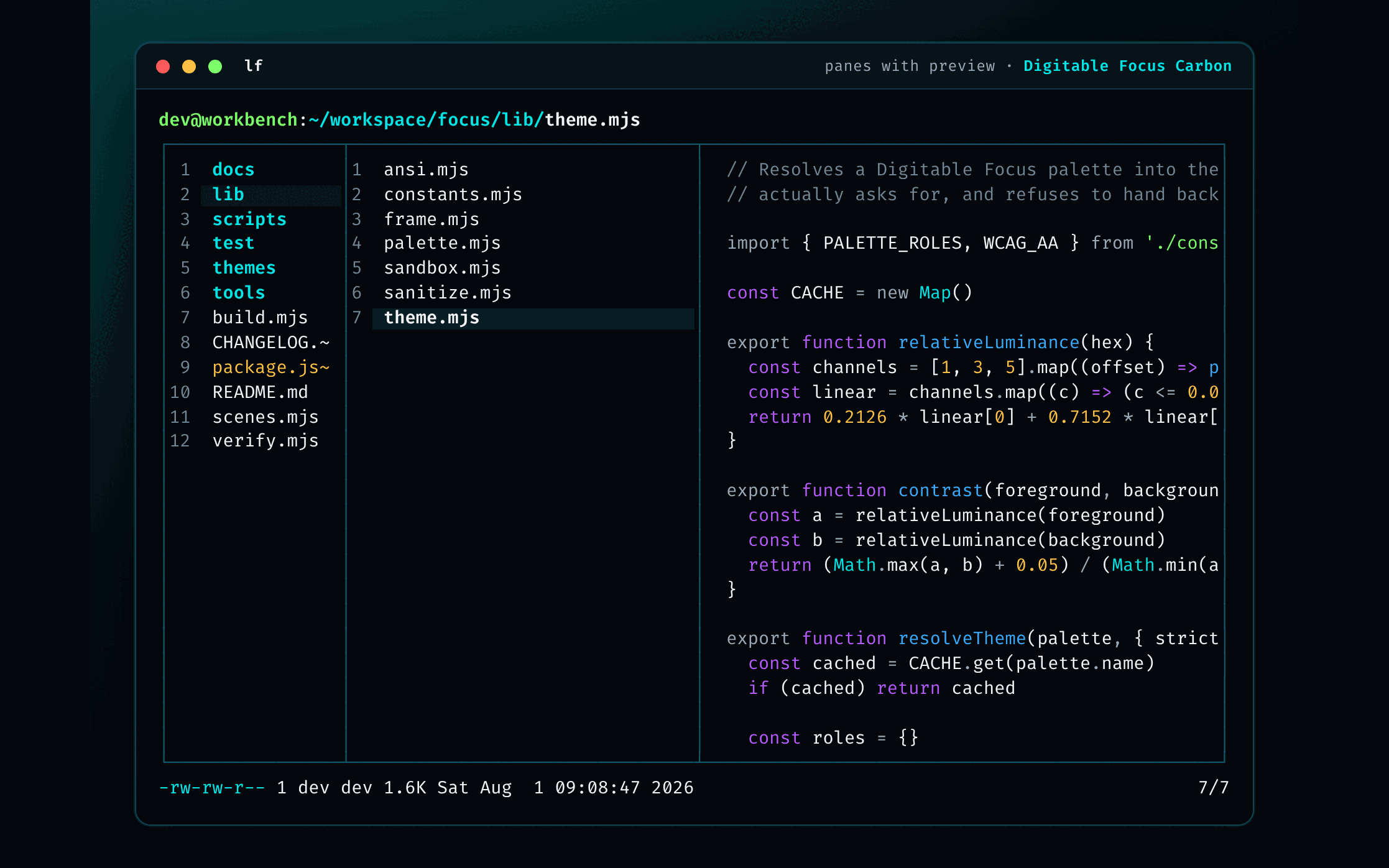
Task: Select palette.mjs in the middle pane
Action: pos(442,243)
